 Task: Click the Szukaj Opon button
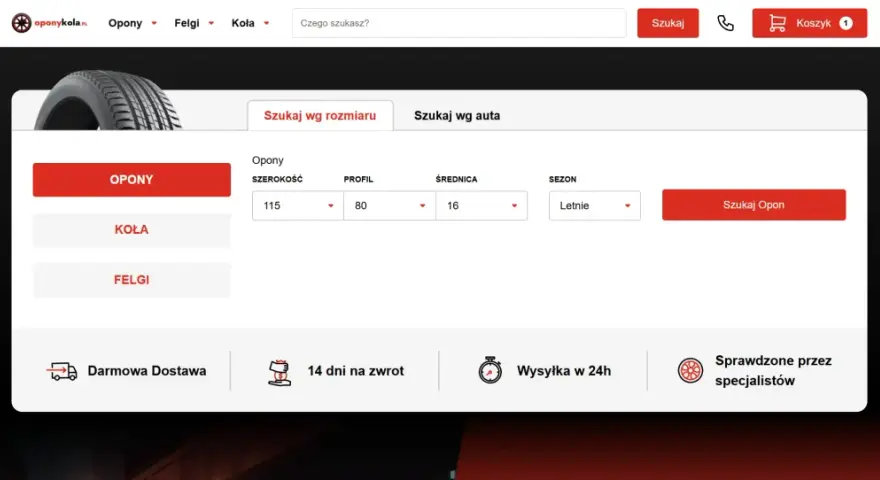tap(753, 205)
